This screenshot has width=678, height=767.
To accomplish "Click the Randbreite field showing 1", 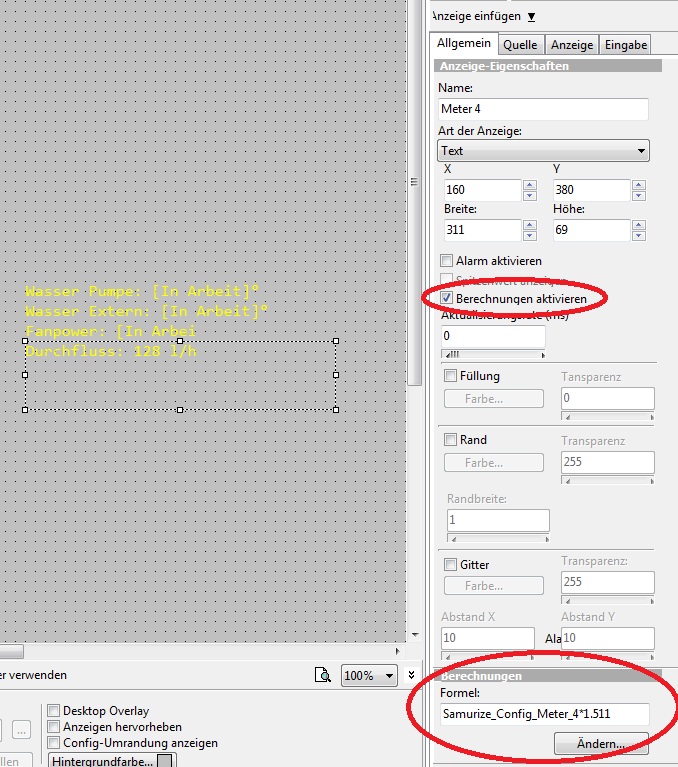I will pyautogui.click(x=498, y=520).
